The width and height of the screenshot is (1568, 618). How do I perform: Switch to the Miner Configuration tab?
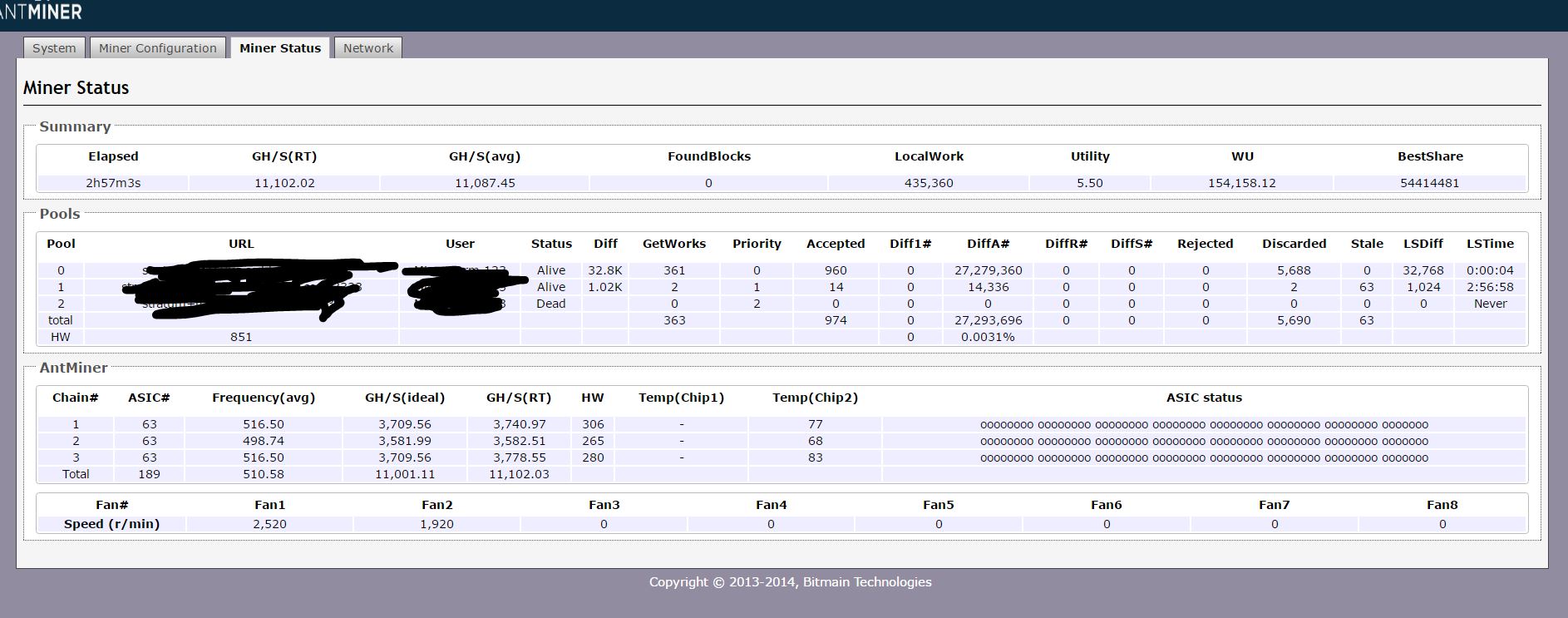pyautogui.click(x=157, y=48)
